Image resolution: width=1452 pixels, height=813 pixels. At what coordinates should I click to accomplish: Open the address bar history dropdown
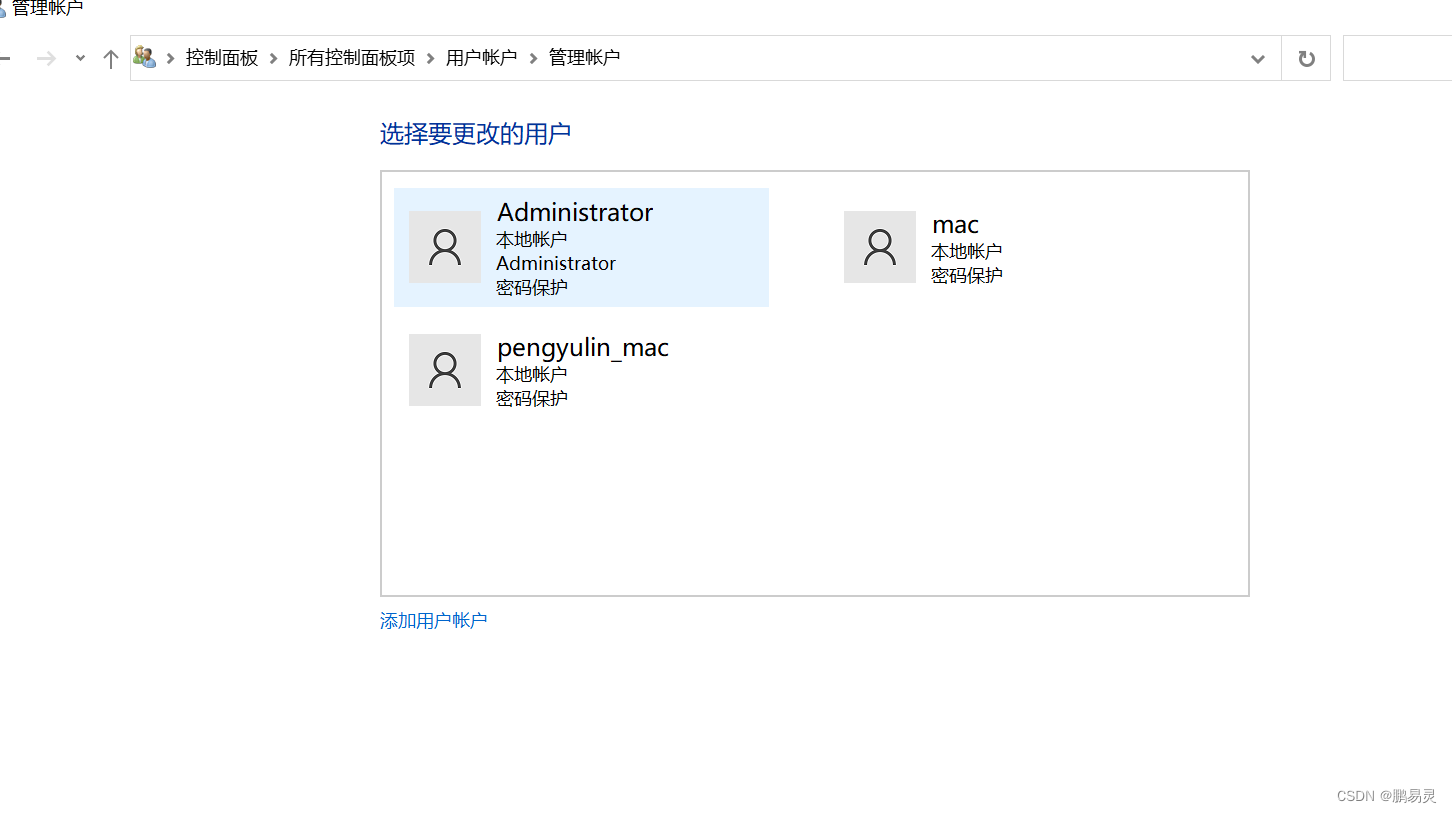(x=1257, y=59)
